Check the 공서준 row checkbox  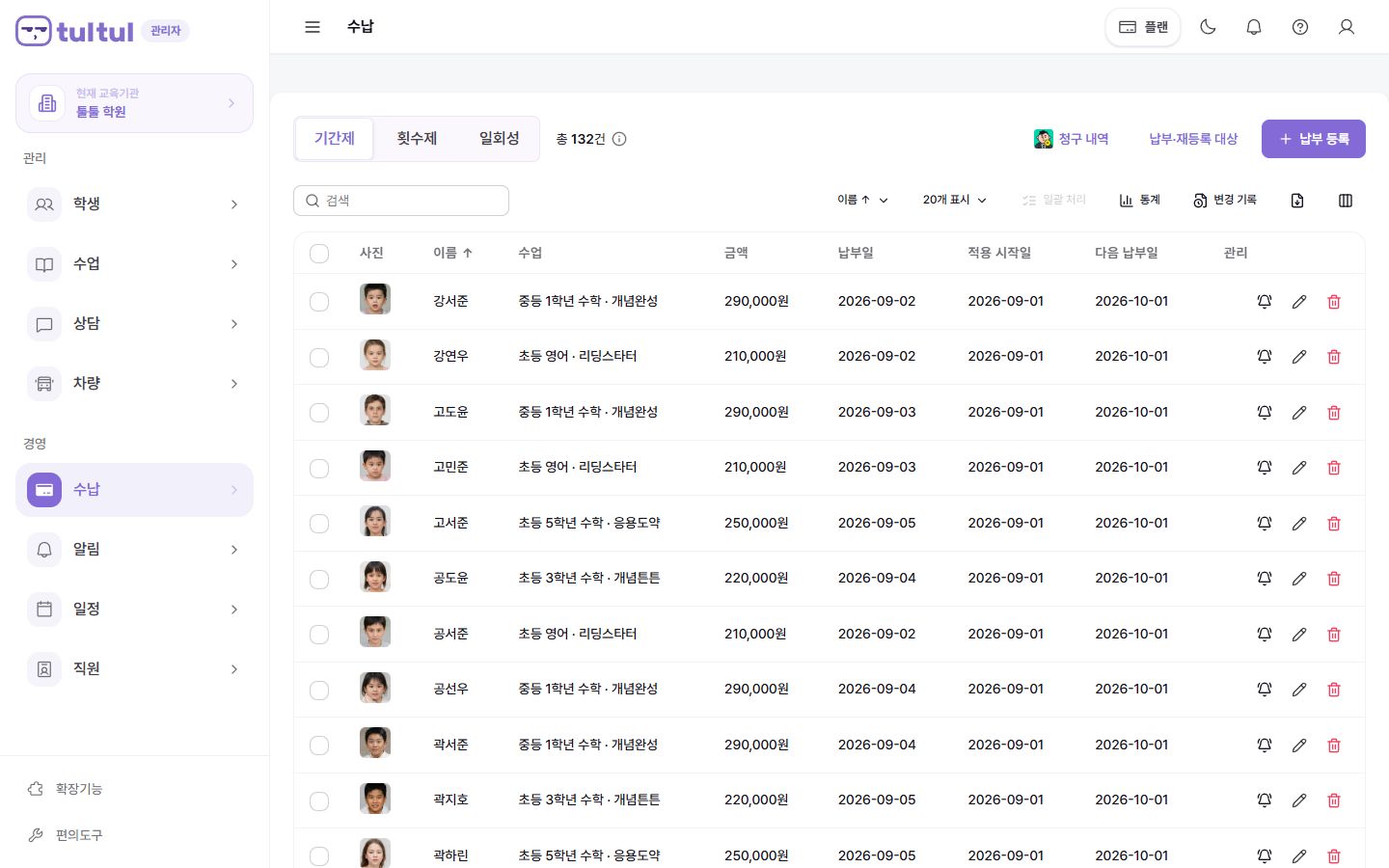coord(319,635)
